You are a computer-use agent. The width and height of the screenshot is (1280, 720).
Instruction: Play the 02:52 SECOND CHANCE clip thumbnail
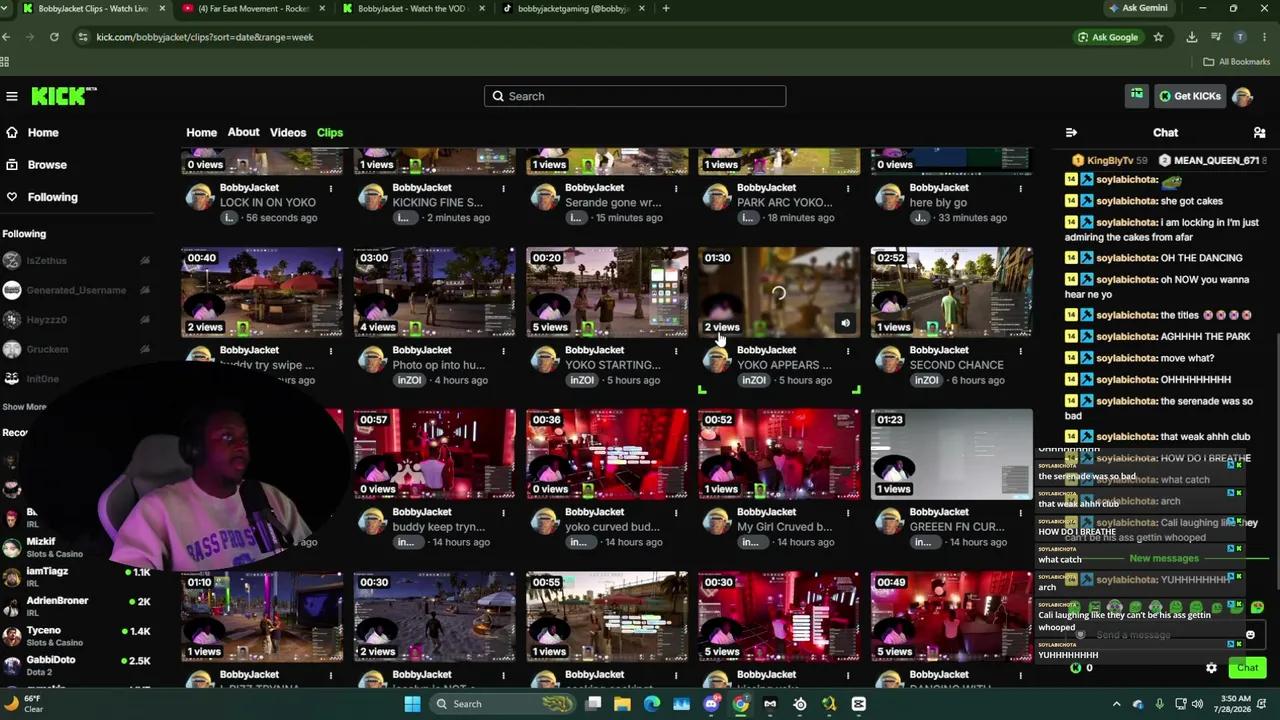click(x=951, y=292)
